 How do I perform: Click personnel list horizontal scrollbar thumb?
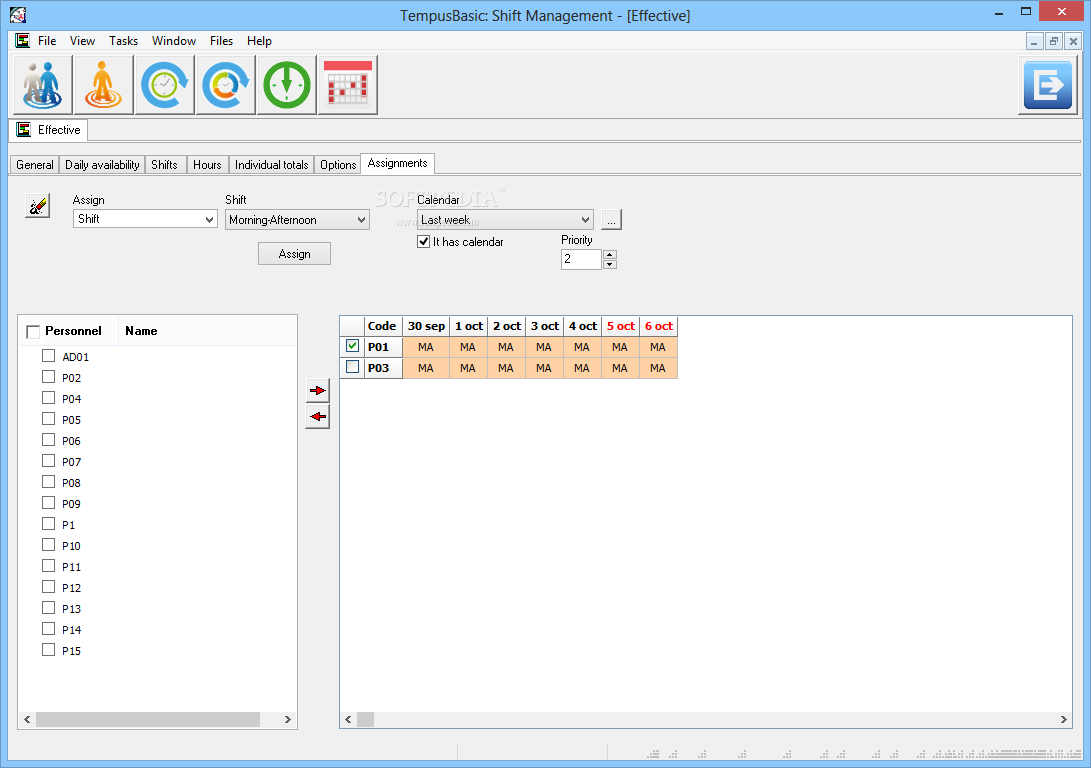tap(148, 719)
